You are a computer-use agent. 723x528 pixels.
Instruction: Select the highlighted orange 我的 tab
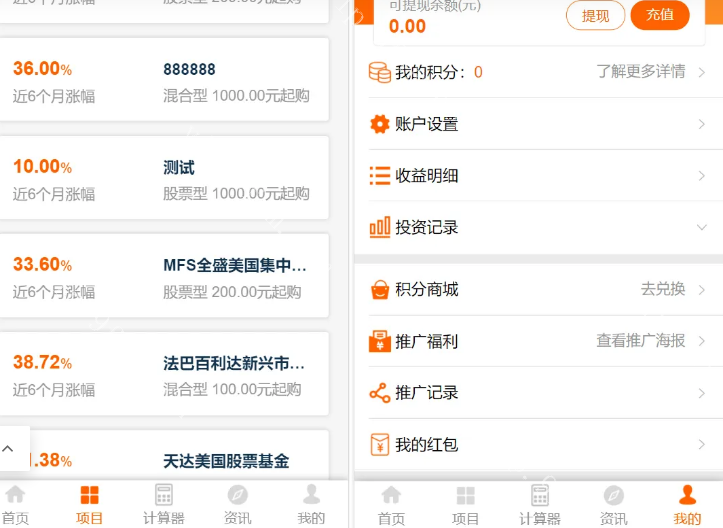(x=687, y=504)
